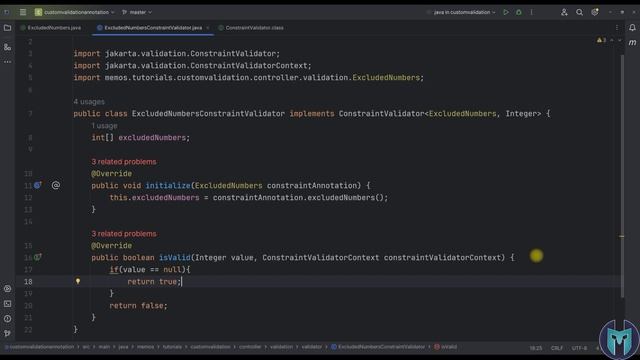This screenshot has width=640, height=360.
Task: Open Search Everywhere magnifier icon
Action: pyautogui.click(x=579, y=12)
